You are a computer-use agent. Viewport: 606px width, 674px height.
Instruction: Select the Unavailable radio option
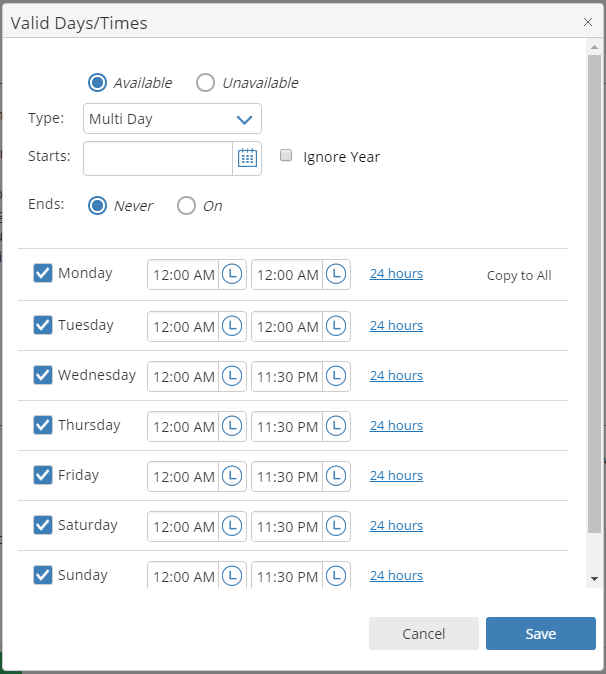[205, 83]
